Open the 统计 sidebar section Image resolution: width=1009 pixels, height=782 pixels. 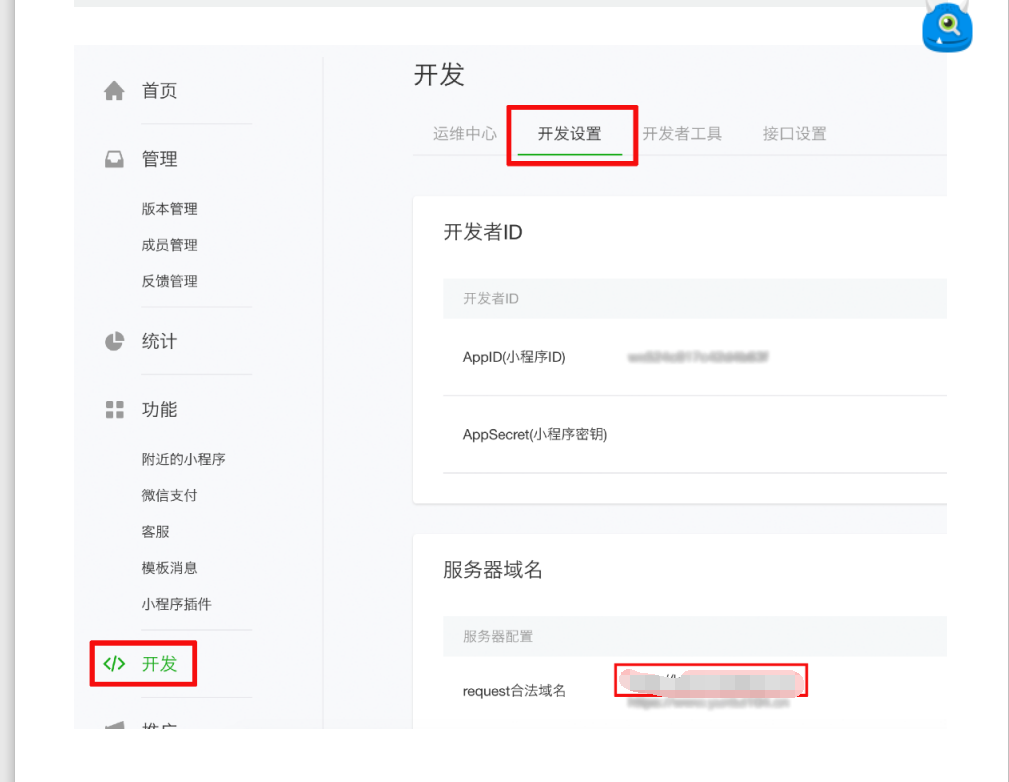(159, 341)
